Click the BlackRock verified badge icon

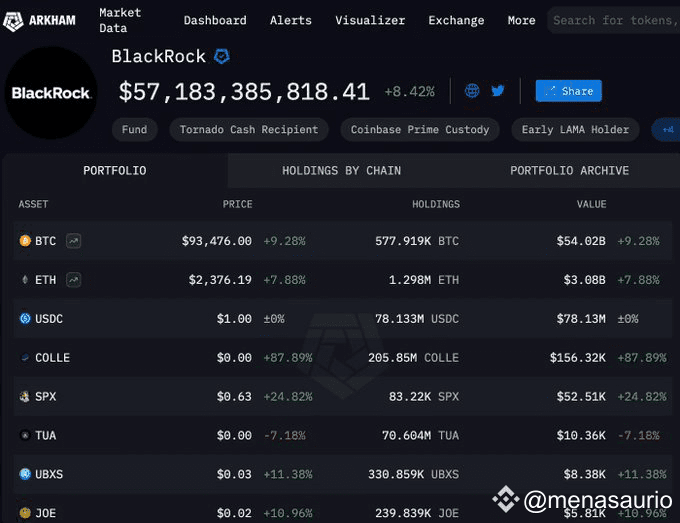tap(223, 57)
